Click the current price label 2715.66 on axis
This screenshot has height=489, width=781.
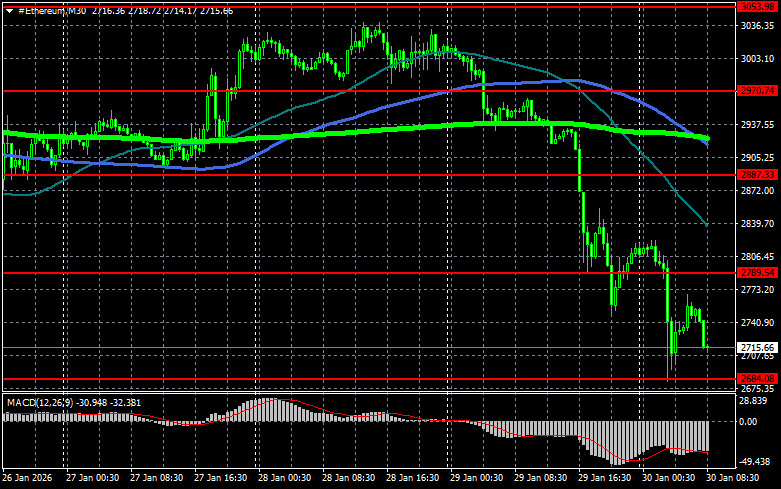(757, 347)
